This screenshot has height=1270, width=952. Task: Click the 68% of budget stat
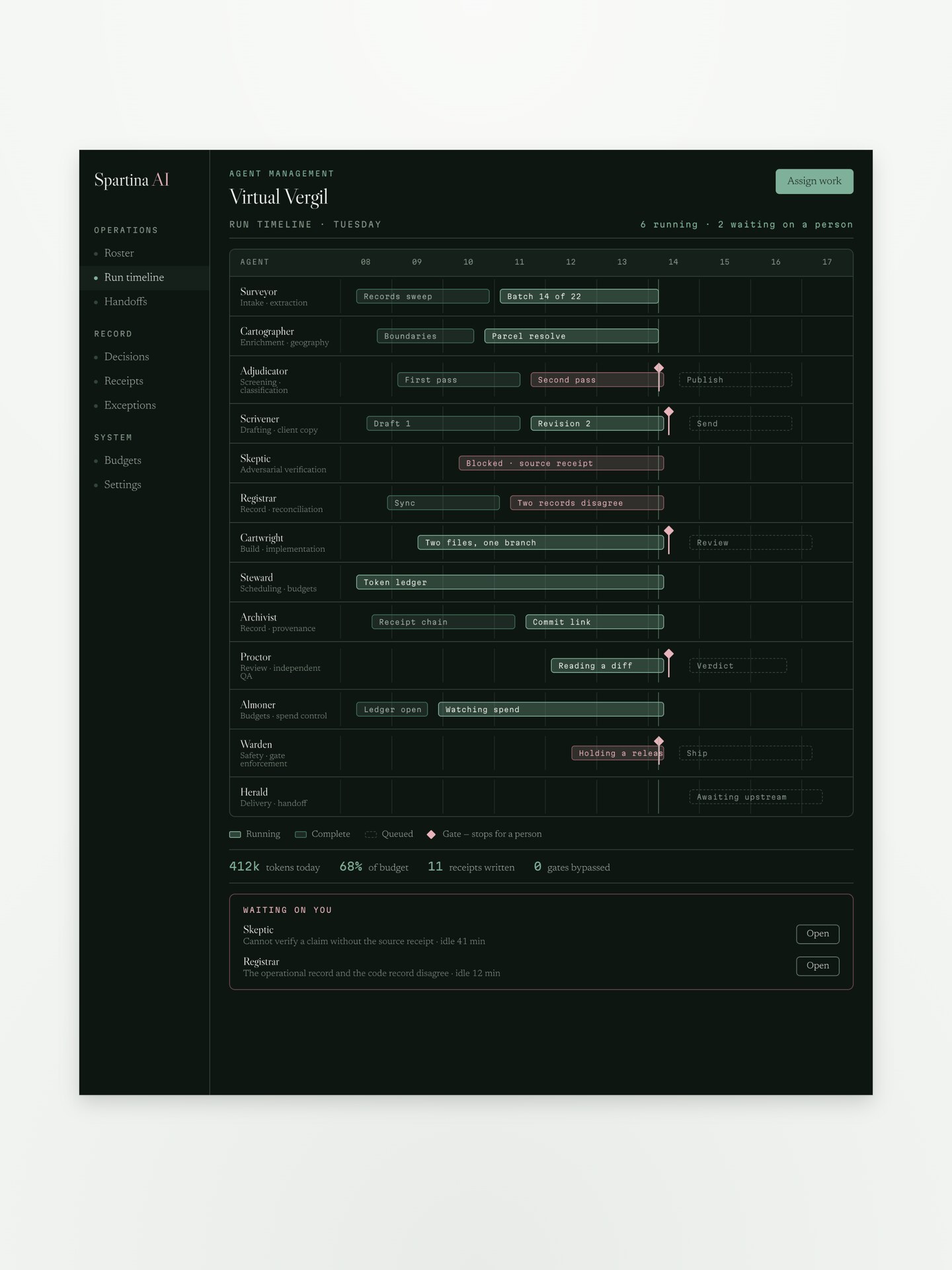374,867
